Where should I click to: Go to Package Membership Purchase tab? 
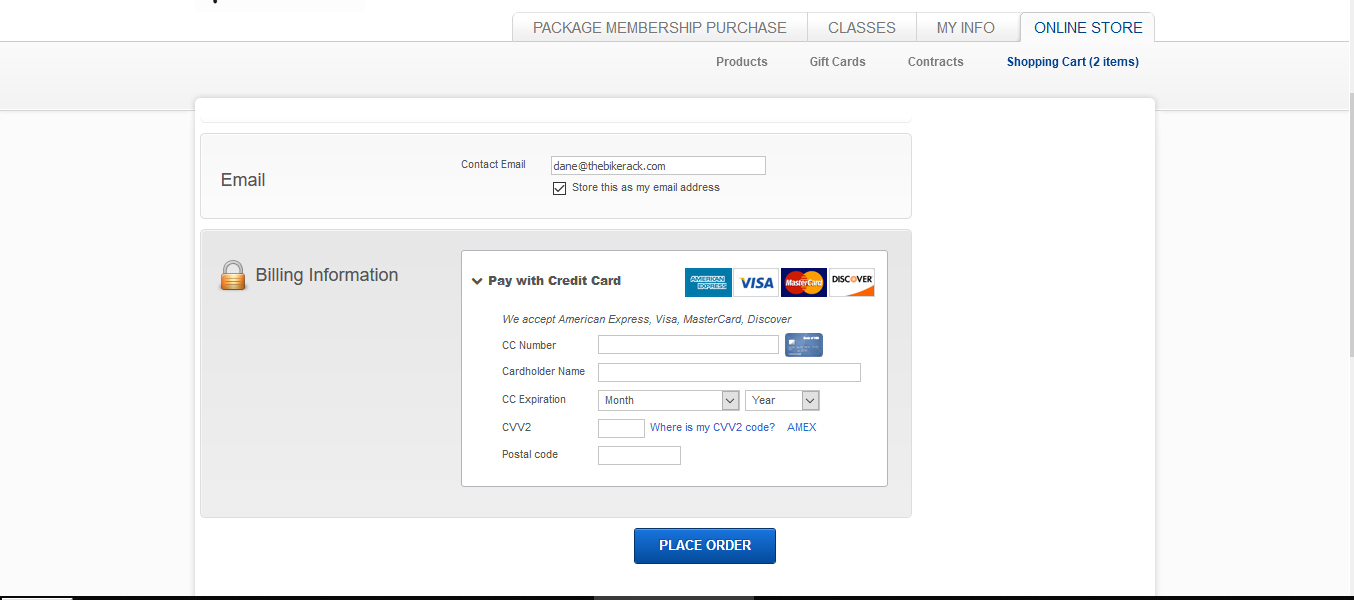(659, 28)
